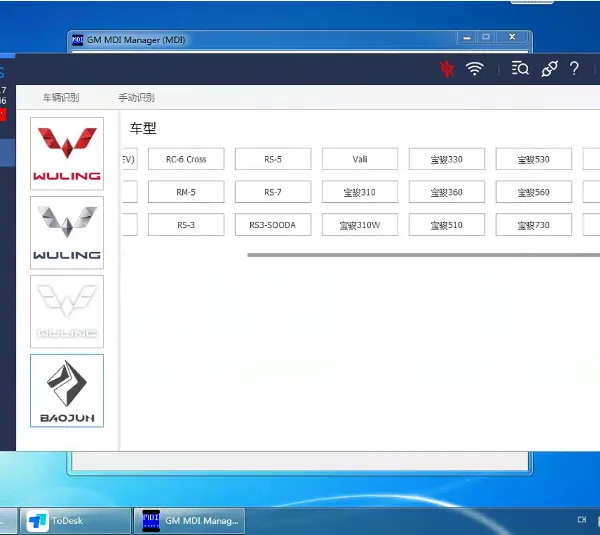This screenshot has height=535, width=600.
Task: Choose the RM-5 model
Action: click(x=186, y=192)
